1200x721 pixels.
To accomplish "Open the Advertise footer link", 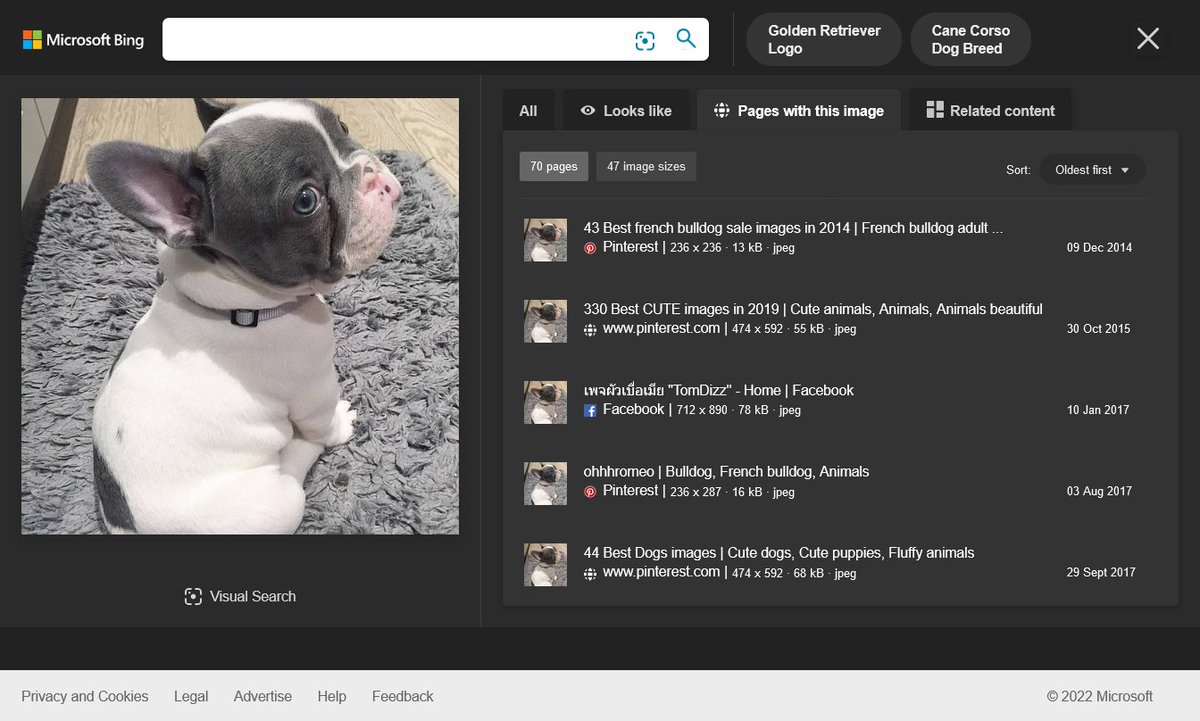I will point(263,697).
